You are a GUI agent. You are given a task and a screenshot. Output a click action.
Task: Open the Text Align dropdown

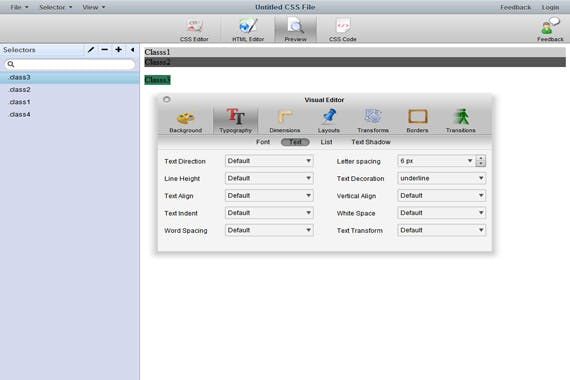pos(269,196)
